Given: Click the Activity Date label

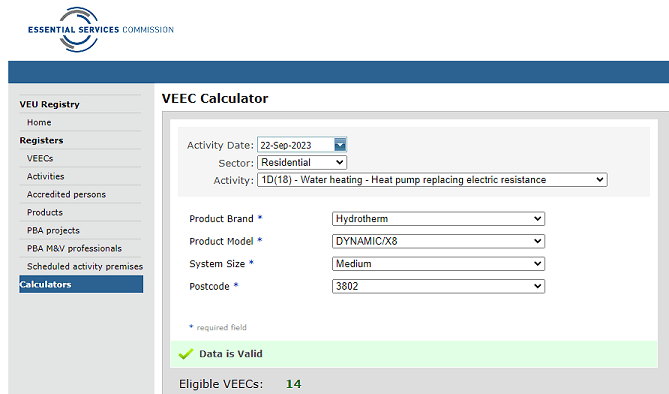Looking at the screenshot, I should pyautogui.click(x=220, y=145).
